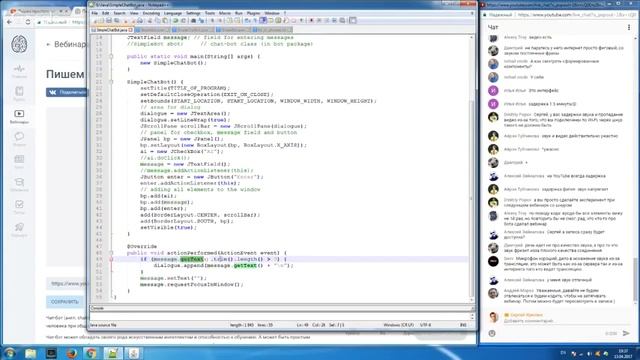640x360 pixels.
Task: Click the send message arrow in chat
Action: [x=626, y=333]
